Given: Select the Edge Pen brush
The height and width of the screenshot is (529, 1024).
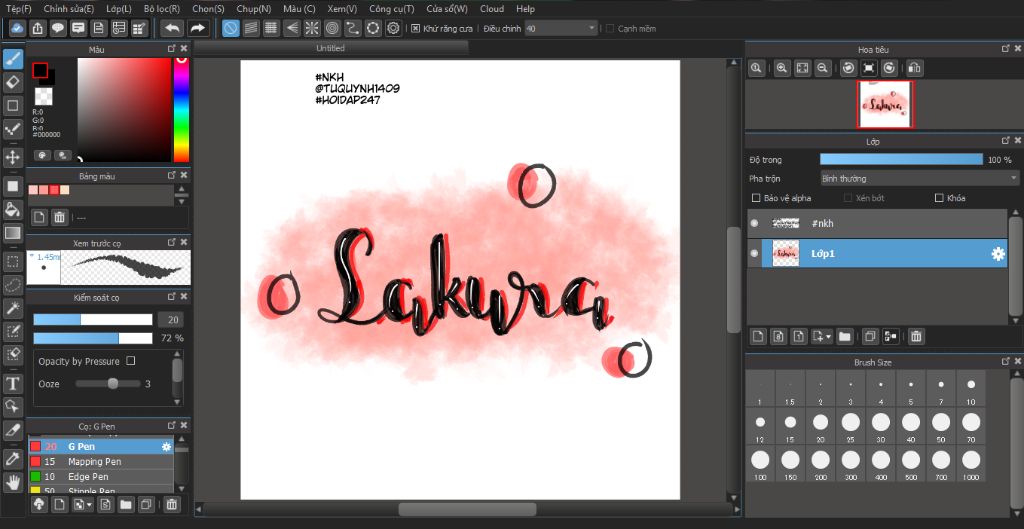Looking at the screenshot, I should (x=101, y=477).
